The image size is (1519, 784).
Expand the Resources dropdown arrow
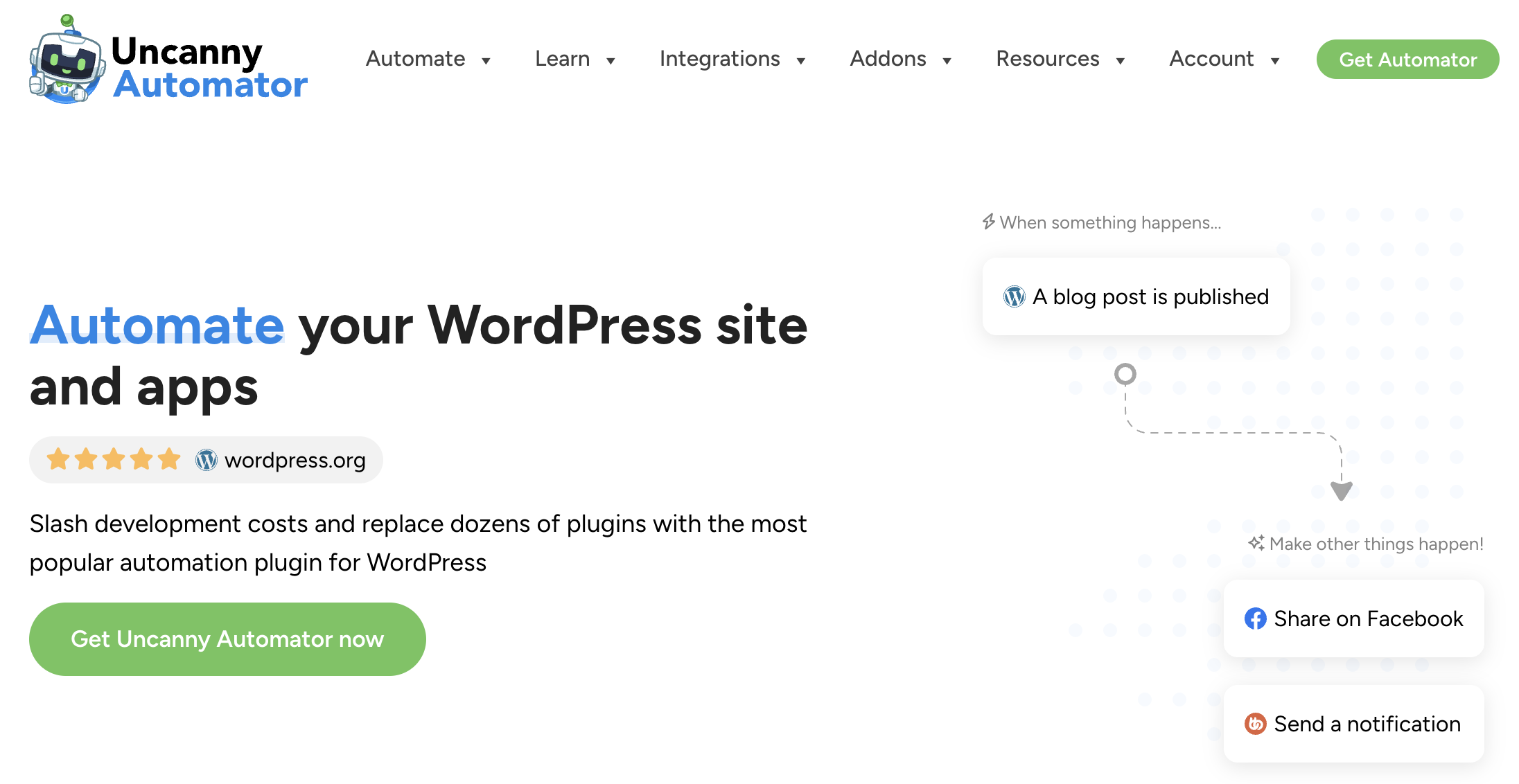[x=1121, y=61]
